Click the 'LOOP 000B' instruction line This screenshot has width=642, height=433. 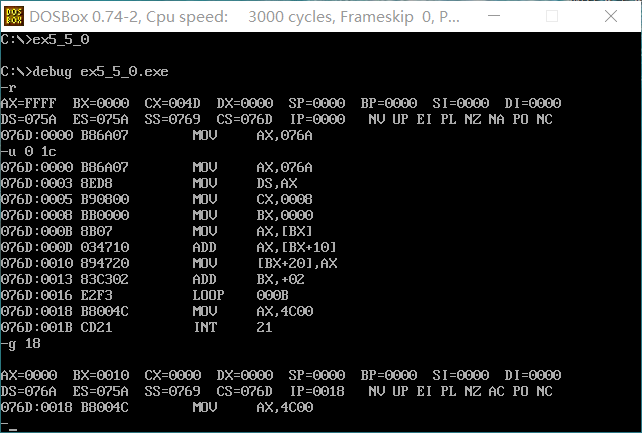pyautogui.click(x=145, y=295)
